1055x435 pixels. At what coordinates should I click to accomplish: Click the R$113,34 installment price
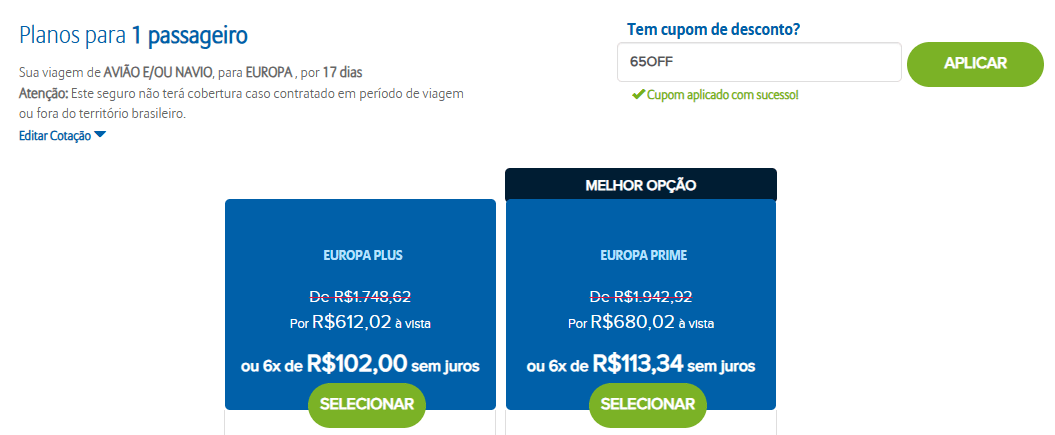(x=638, y=365)
